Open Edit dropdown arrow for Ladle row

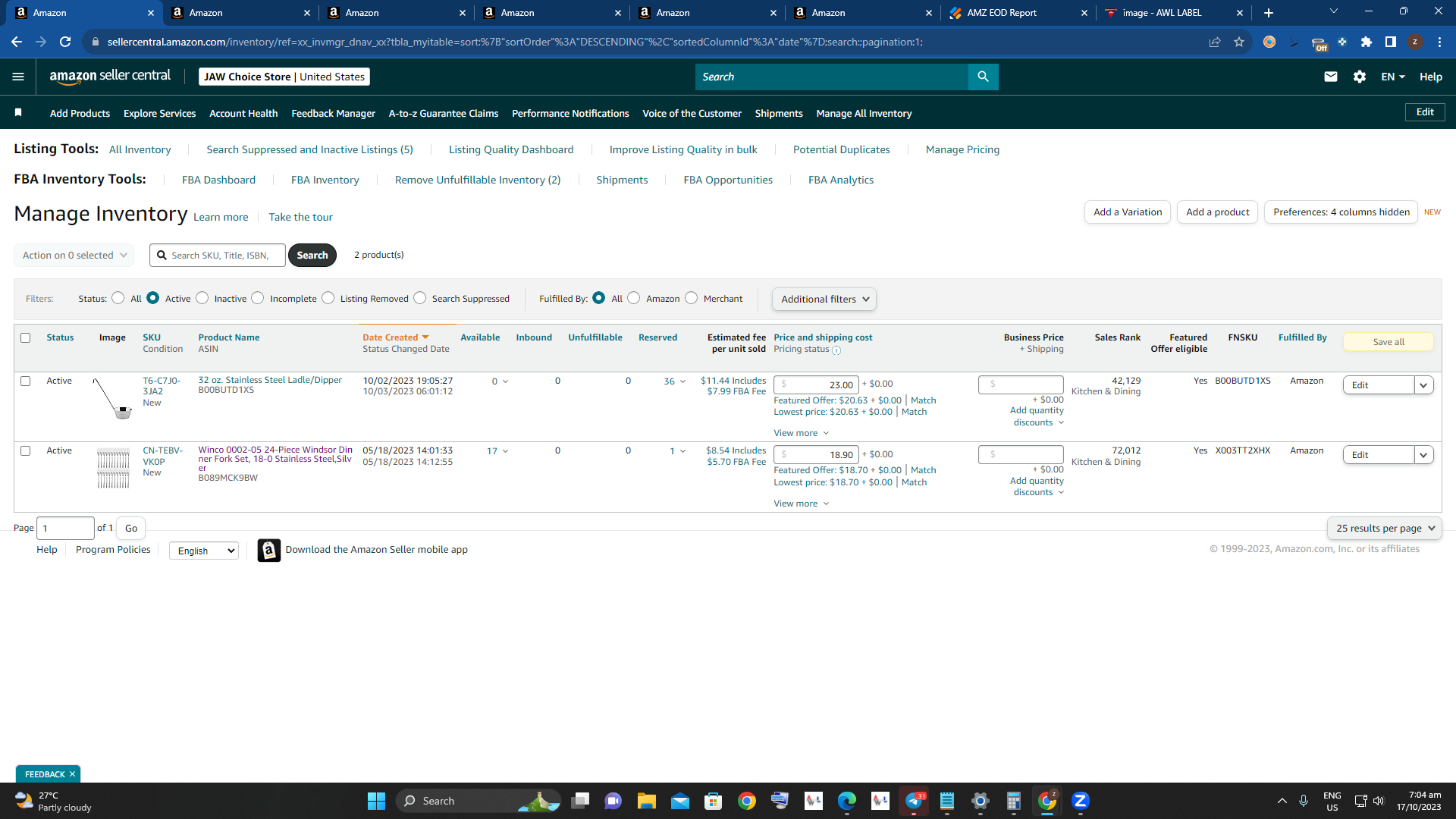[1423, 385]
